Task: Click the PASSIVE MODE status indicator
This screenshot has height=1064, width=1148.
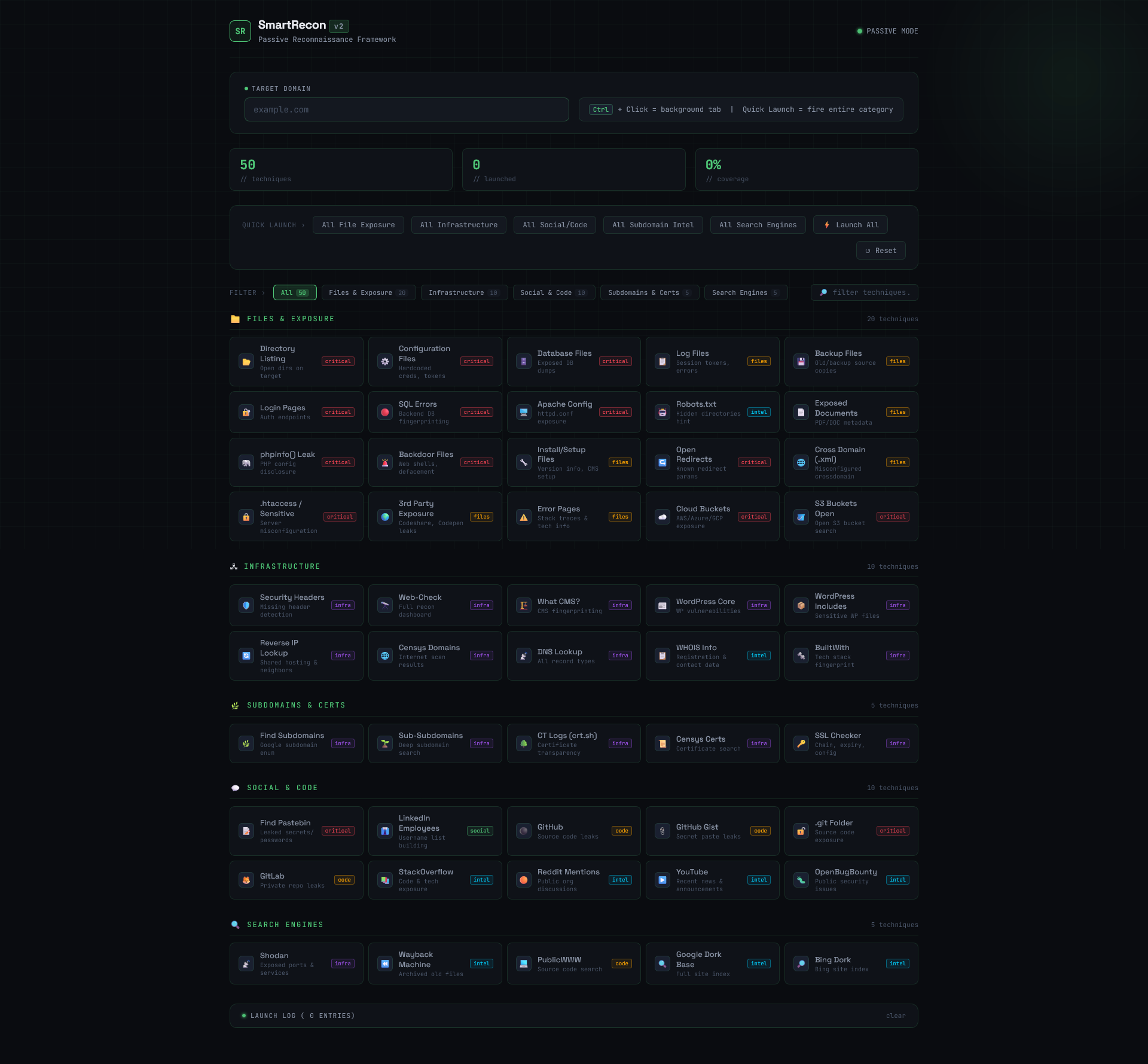Action: point(887,31)
